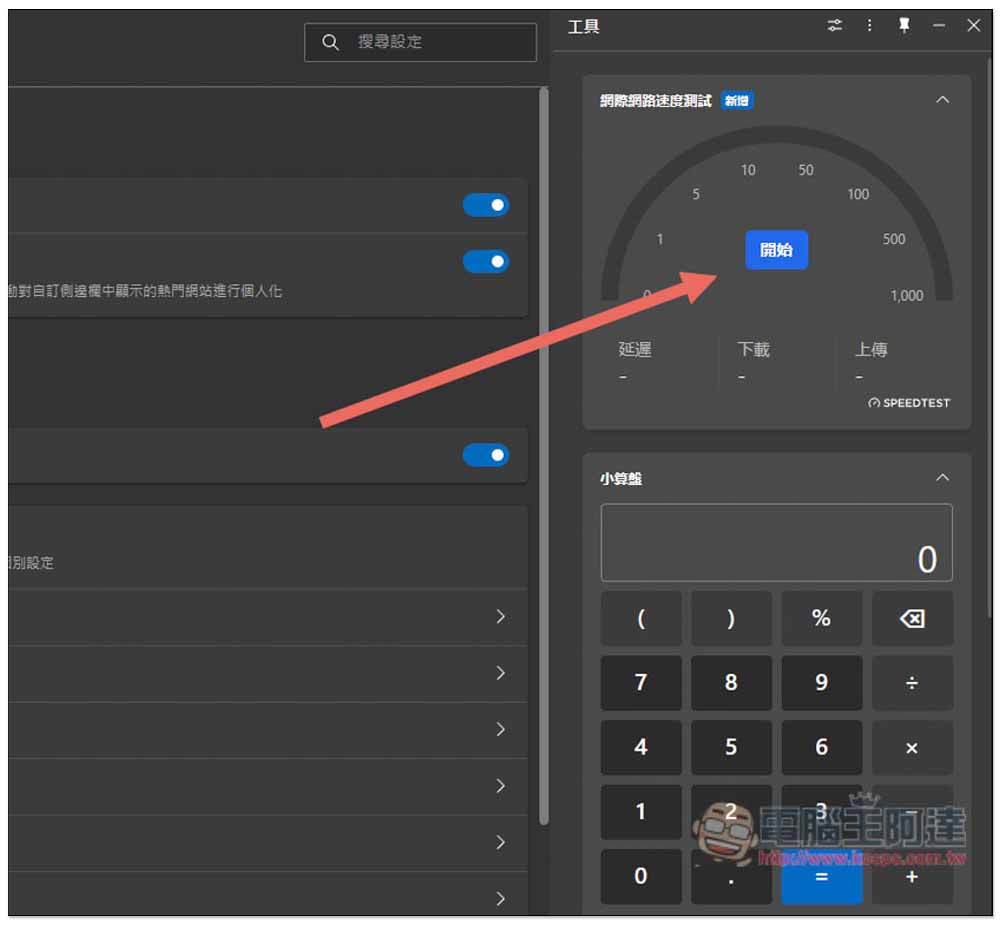1000x926 pixels.
Task: Click the 100 mark on speed gauge
Action: pos(858,195)
